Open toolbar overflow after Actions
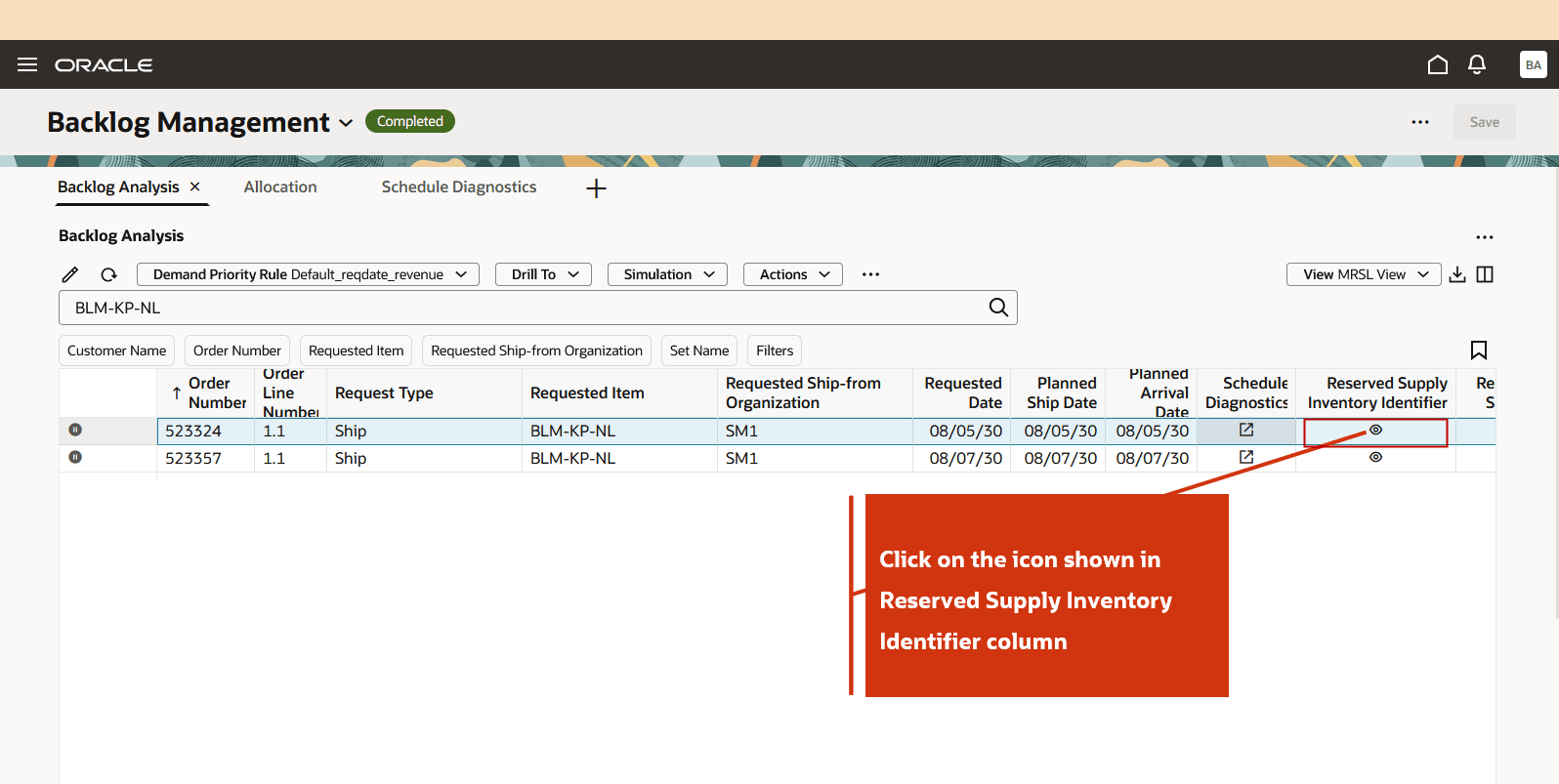Image resolution: width=1559 pixels, height=784 pixels. (871, 274)
